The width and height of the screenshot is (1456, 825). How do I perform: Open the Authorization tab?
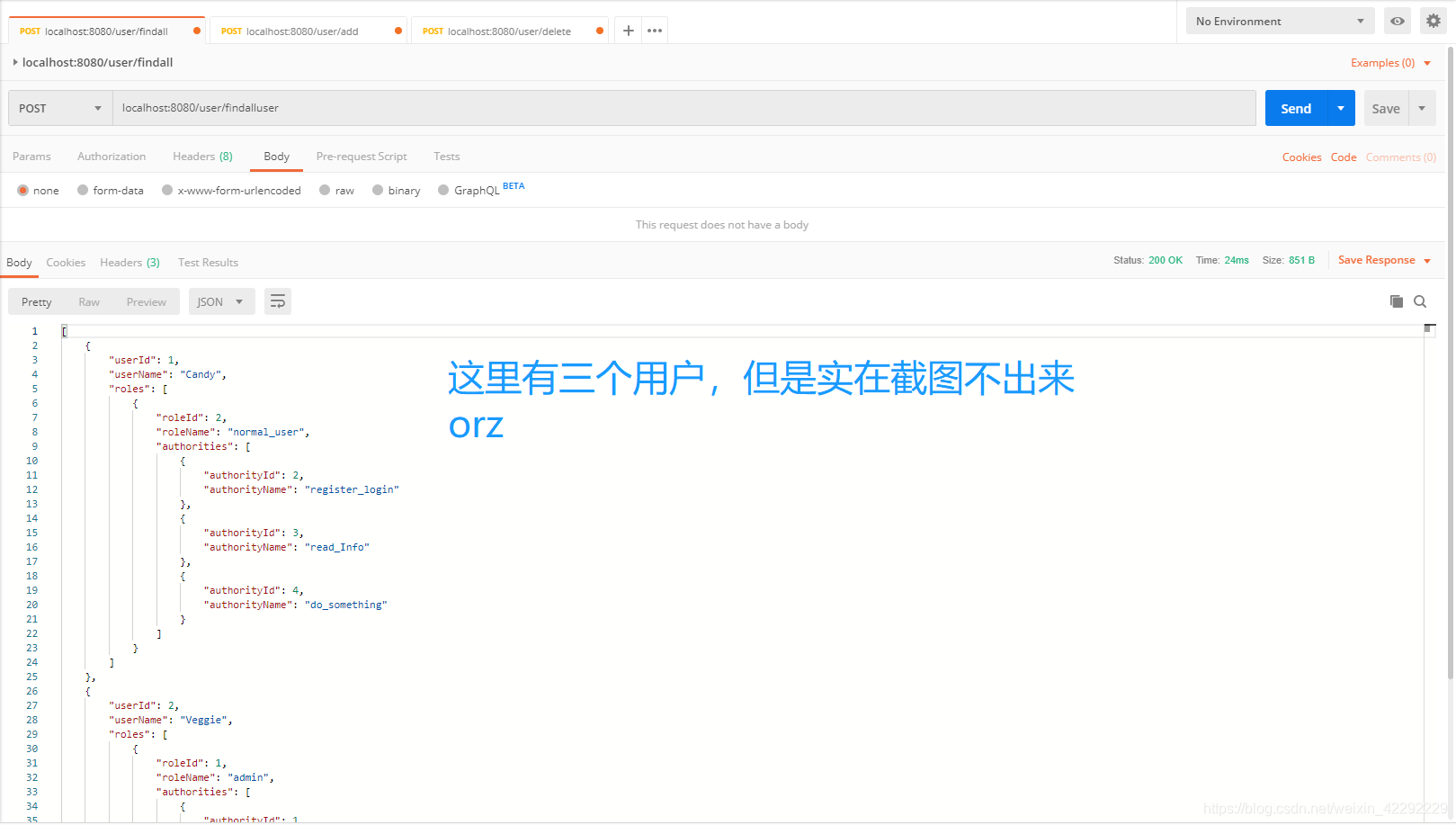pos(112,156)
